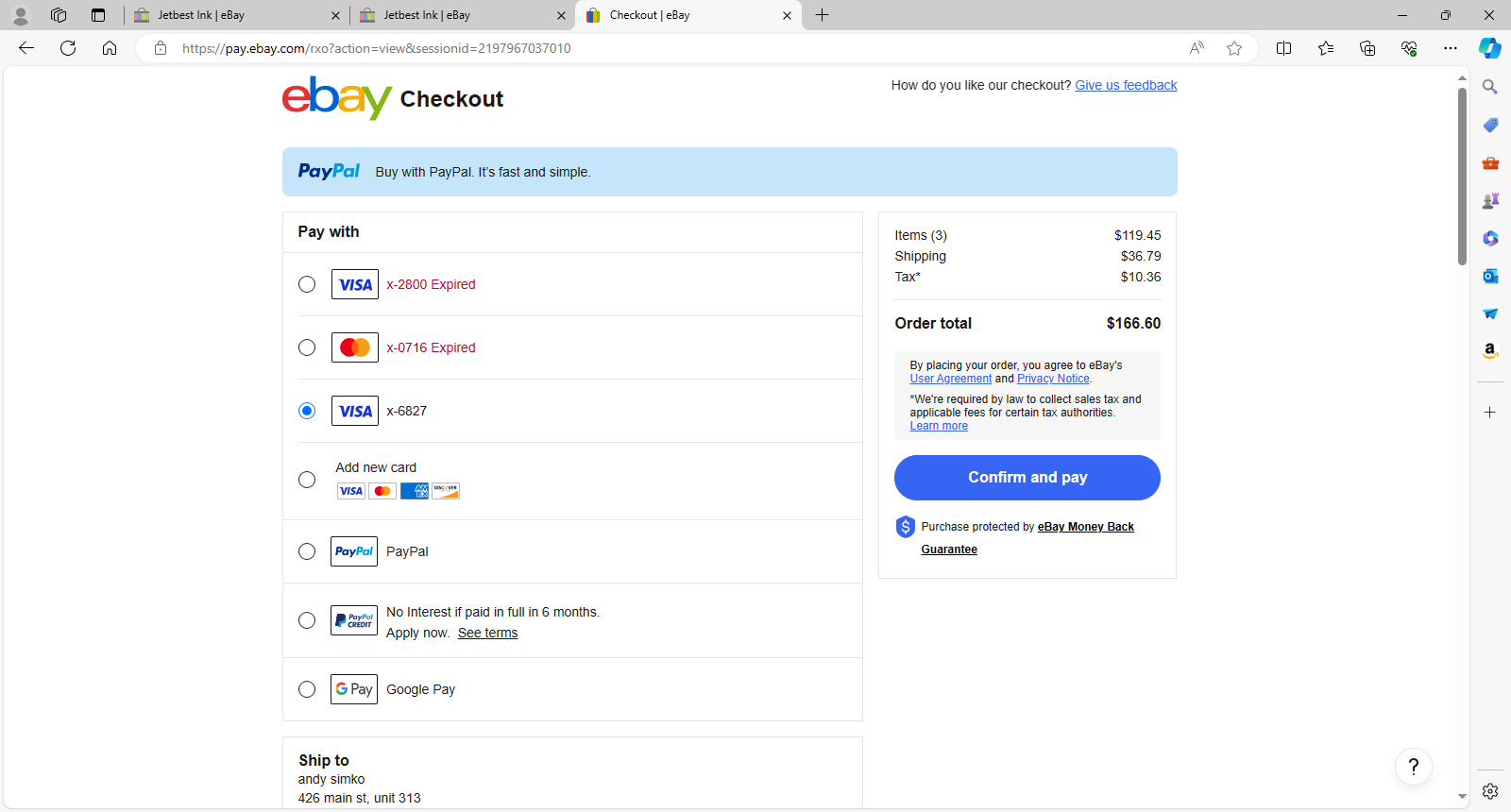The width and height of the screenshot is (1511, 812).
Task: Open the Privacy Notice link
Action: 1053,379
